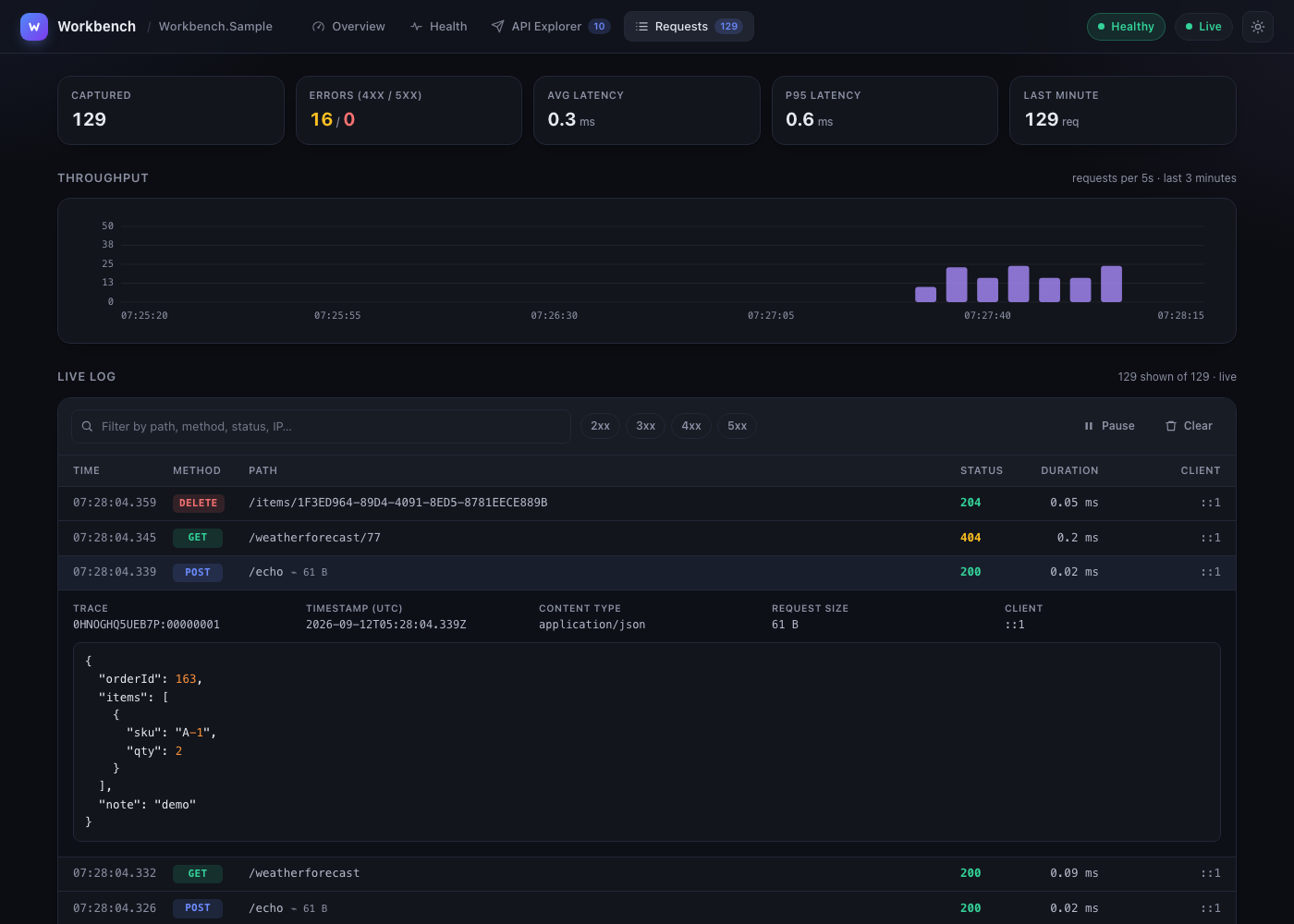Viewport: 1294px width, 924px height.
Task: Click the Captured 129 stat card
Action: 171,111
